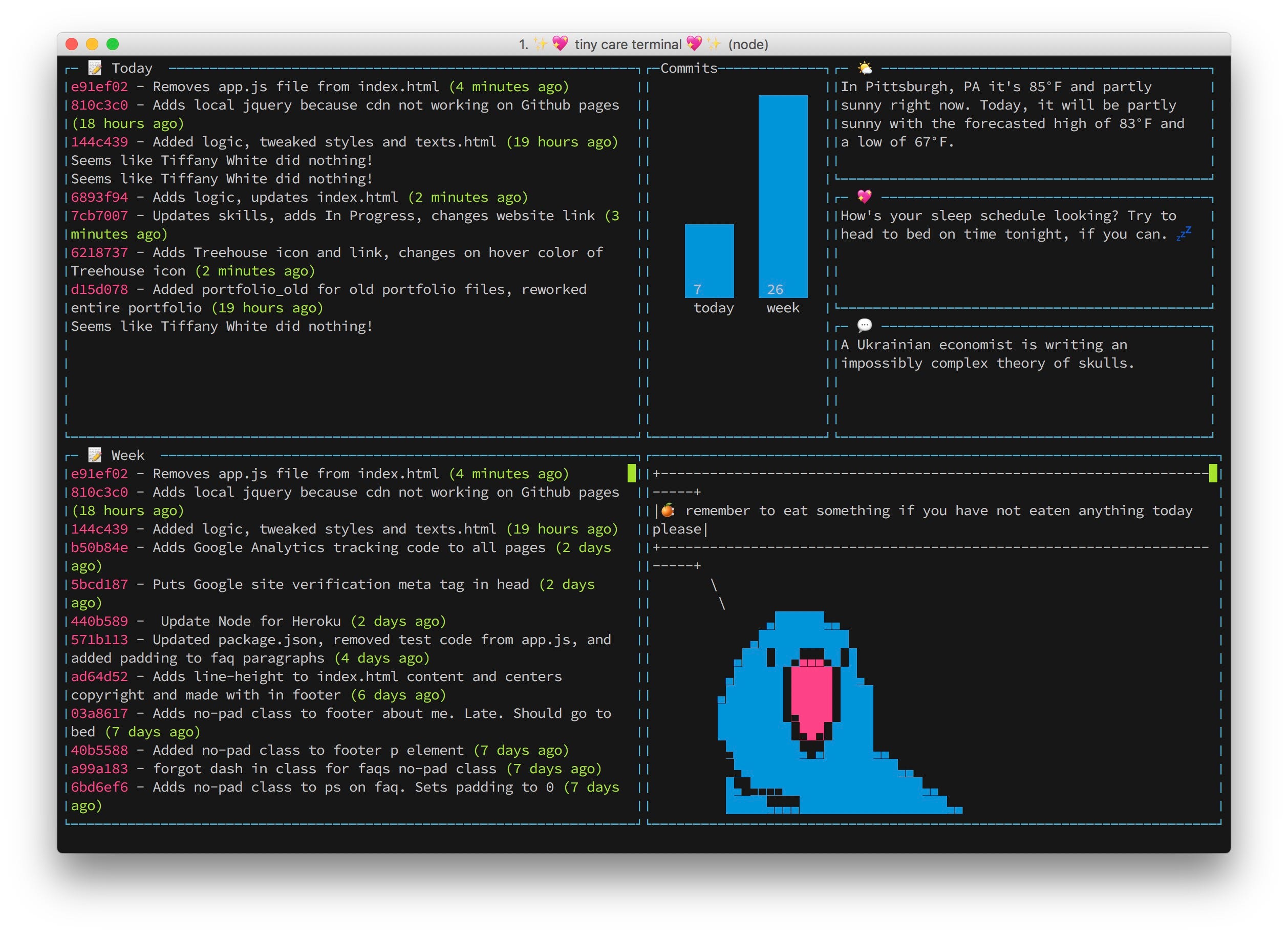The image size is (1288, 935).
Task: Click the pink heart in window title
Action: coord(560,44)
